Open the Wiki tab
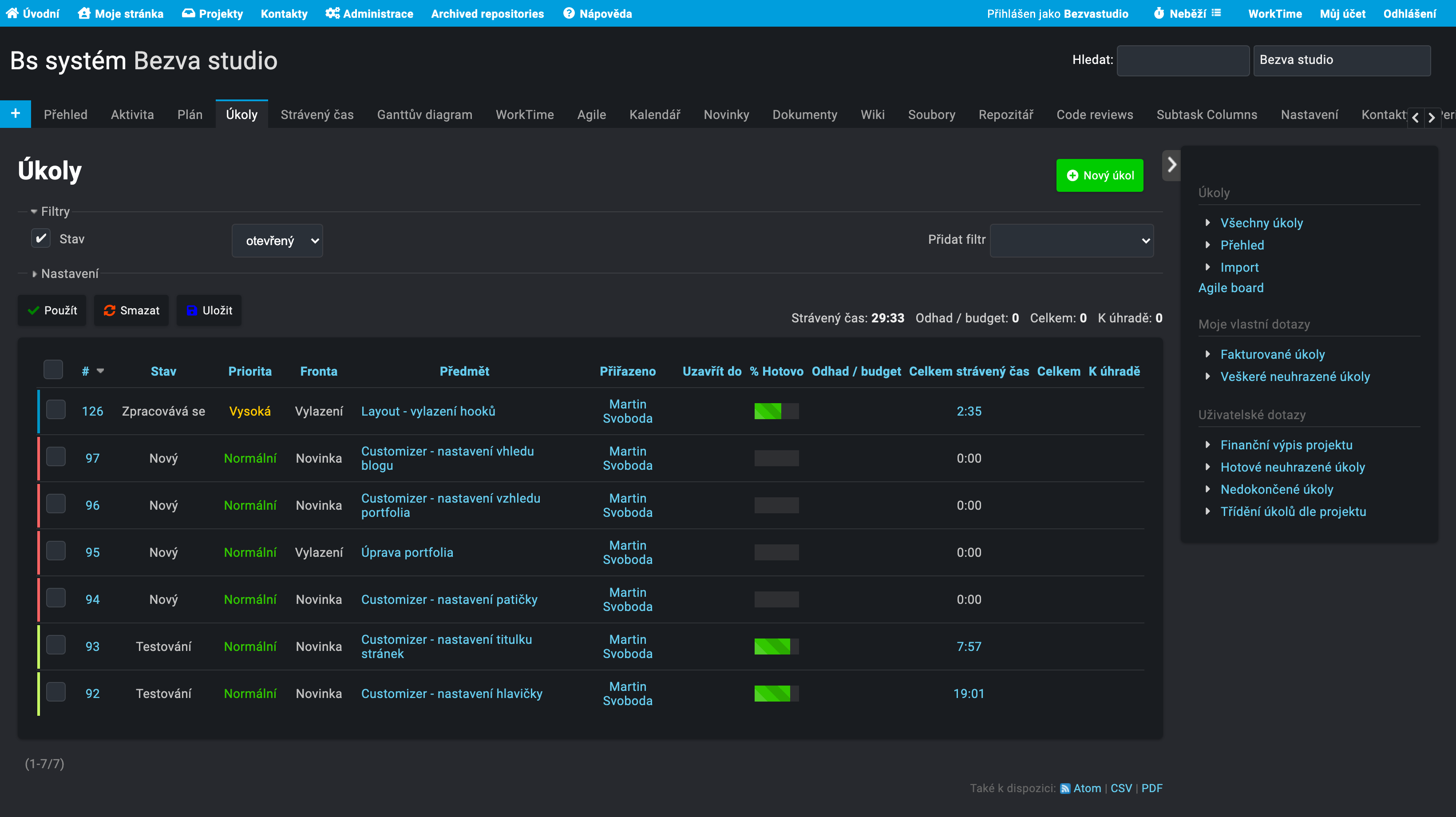This screenshot has height=817, width=1456. click(872, 115)
